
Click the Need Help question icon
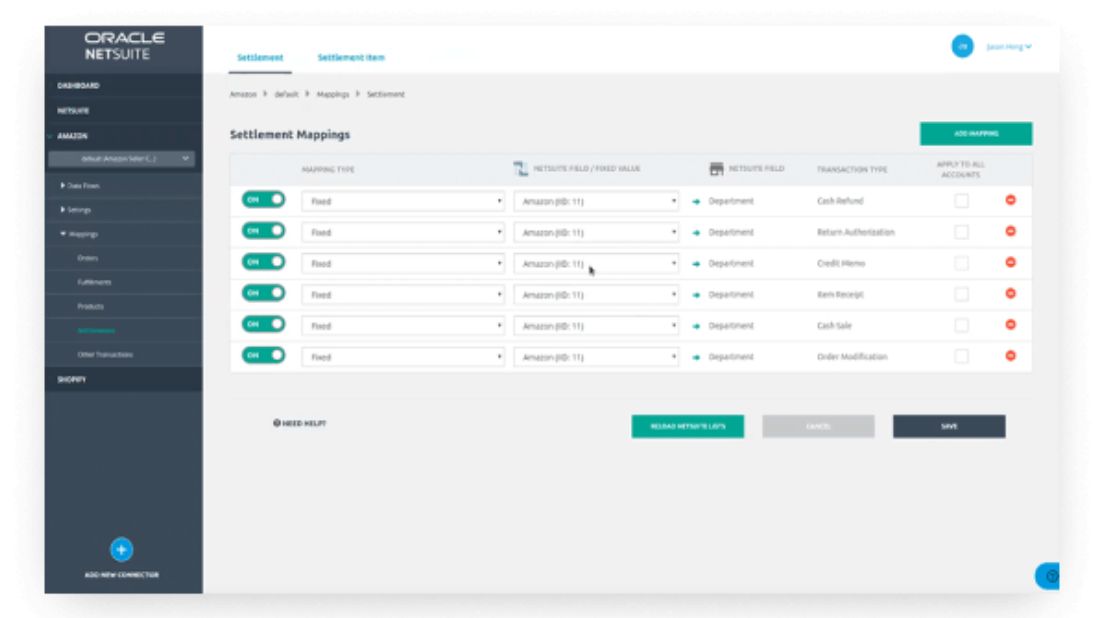[277, 424]
